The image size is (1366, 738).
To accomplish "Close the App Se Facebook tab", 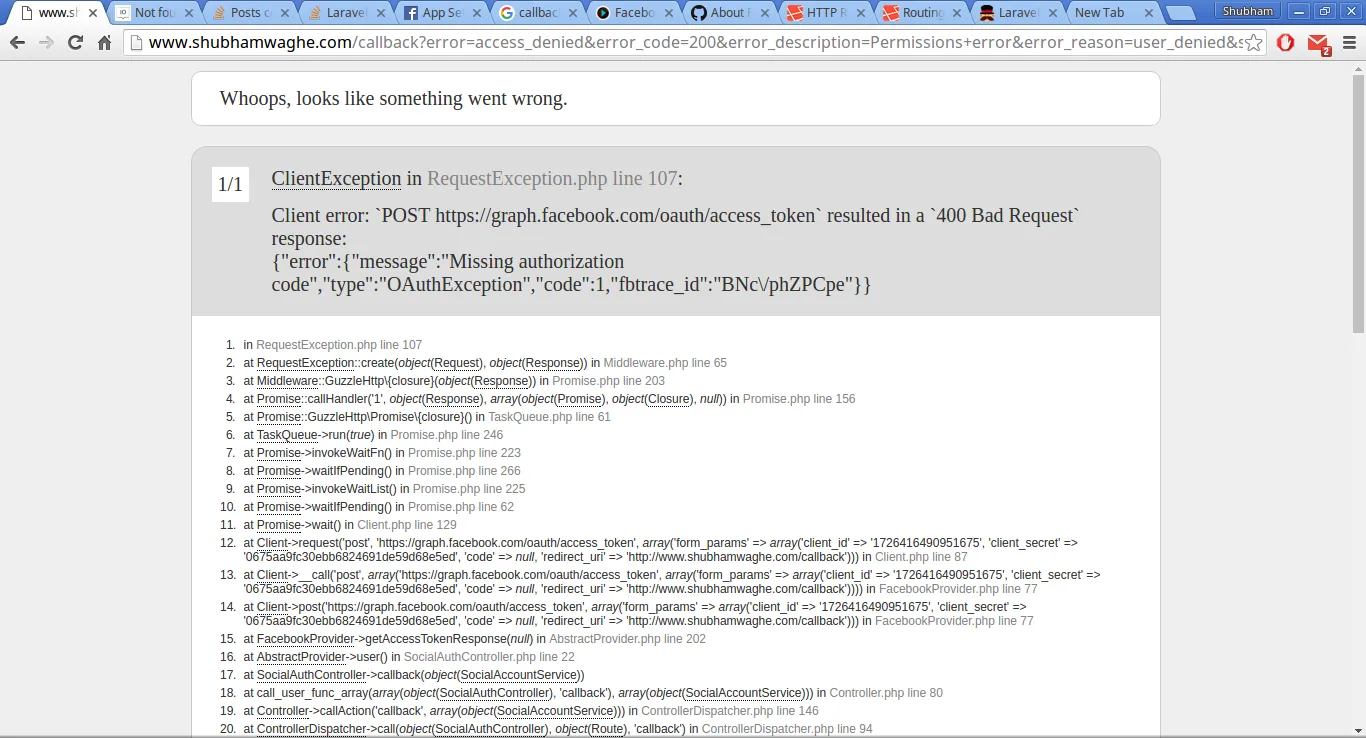I will coord(475,13).
